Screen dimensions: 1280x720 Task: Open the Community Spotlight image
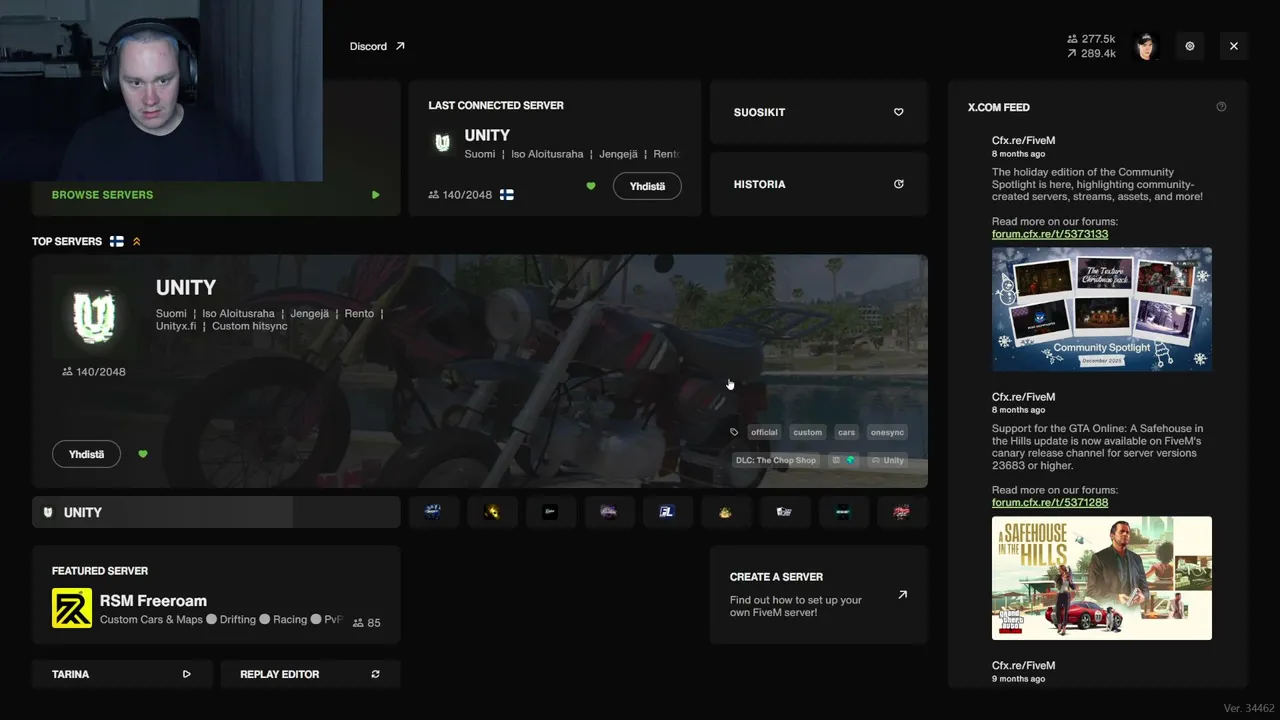click(x=1102, y=309)
